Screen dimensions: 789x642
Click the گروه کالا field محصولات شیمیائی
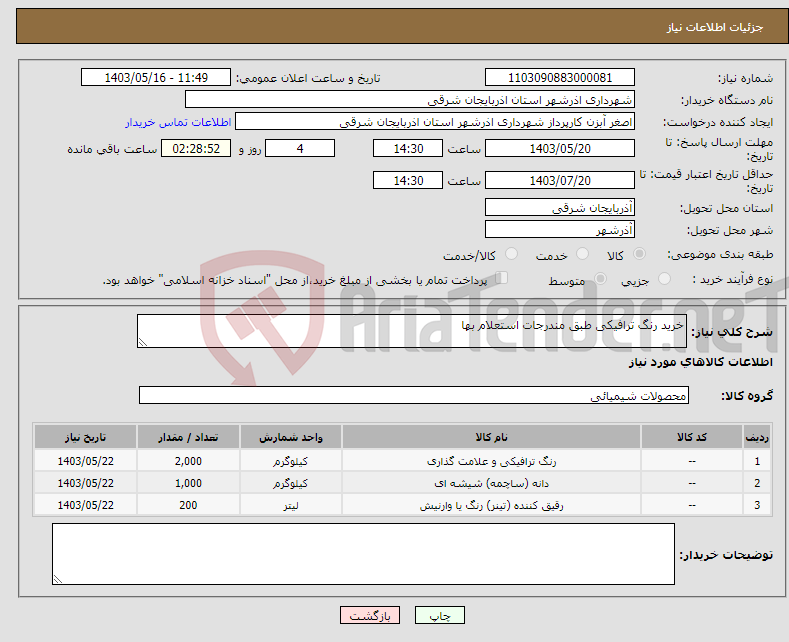pos(414,395)
